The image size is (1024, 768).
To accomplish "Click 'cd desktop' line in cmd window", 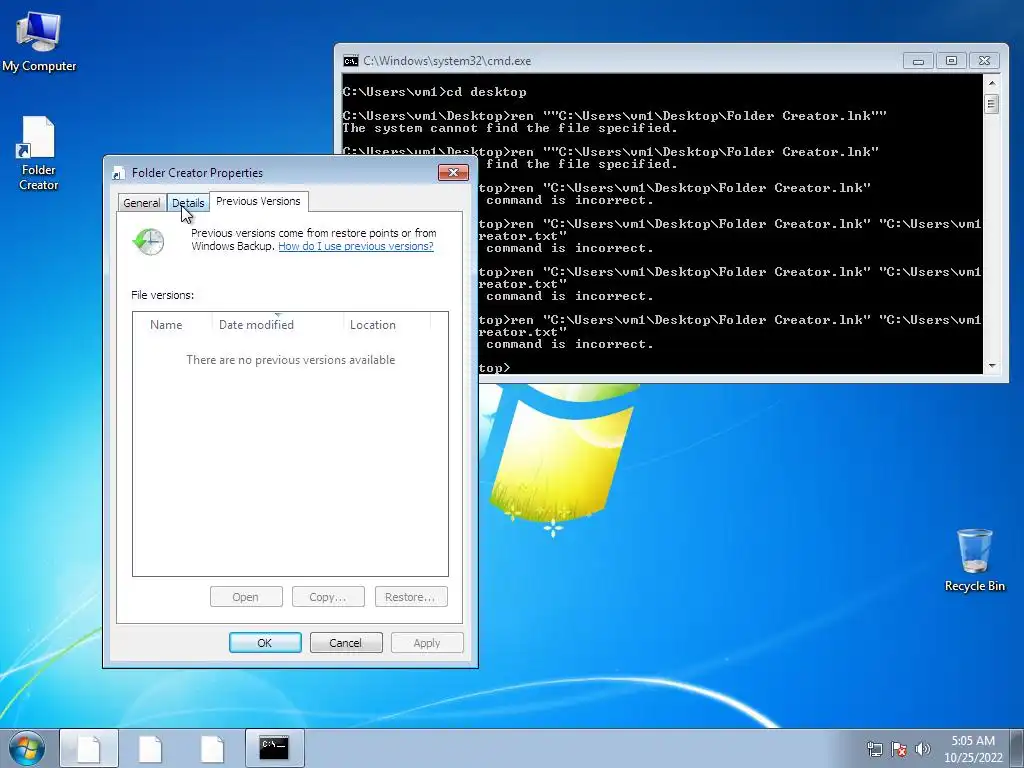I will (x=434, y=92).
